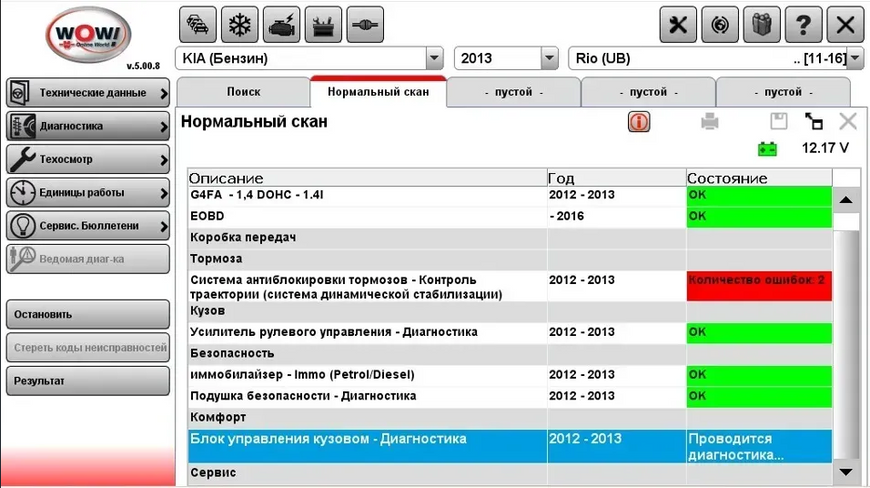Click the gift box icon
This screenshot has height=488, width=870.
click(x=762, y=25)
